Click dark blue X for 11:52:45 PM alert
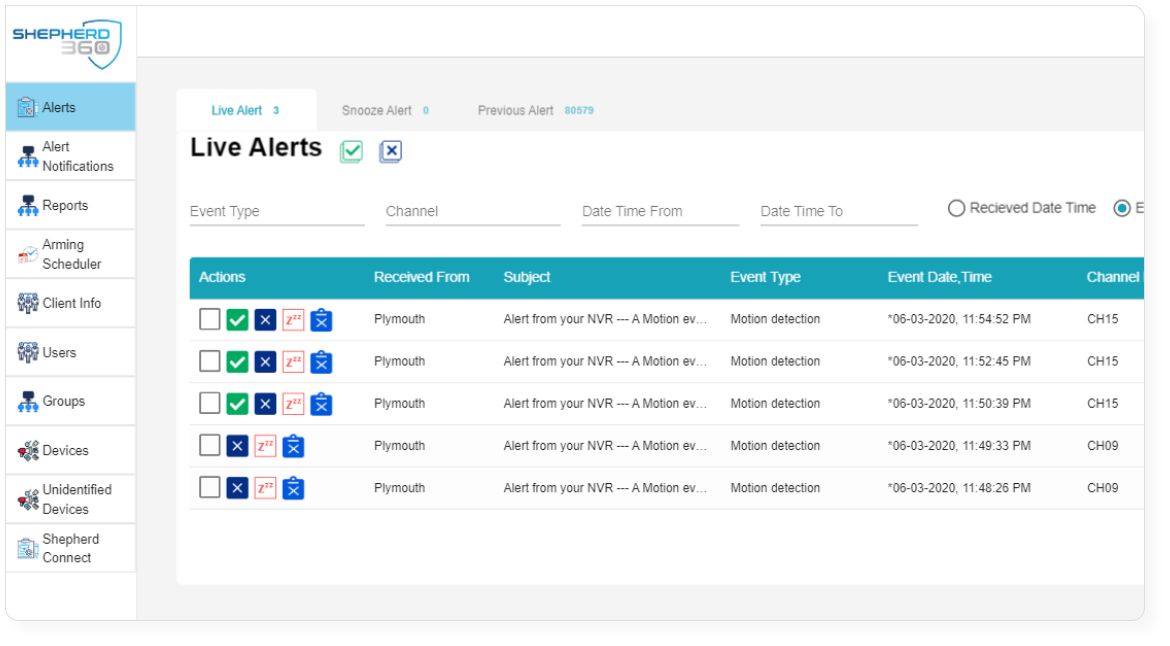 [x=265, y=363]
